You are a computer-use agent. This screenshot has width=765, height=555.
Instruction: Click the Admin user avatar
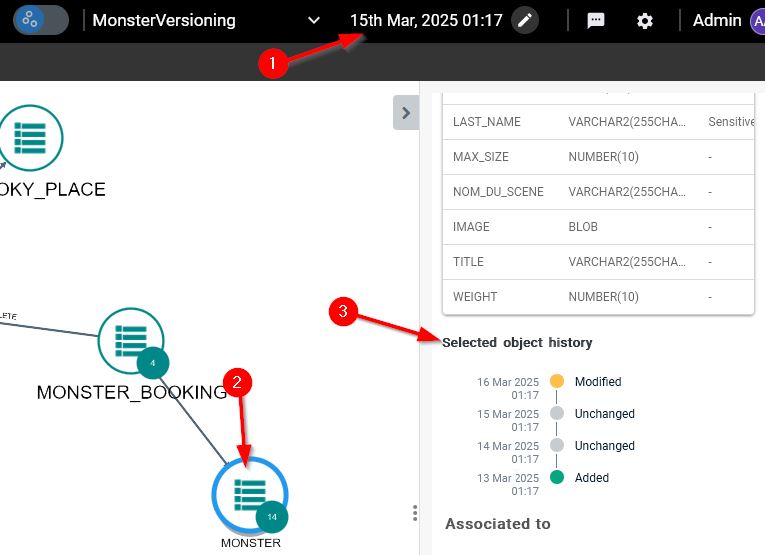[755, 20]
